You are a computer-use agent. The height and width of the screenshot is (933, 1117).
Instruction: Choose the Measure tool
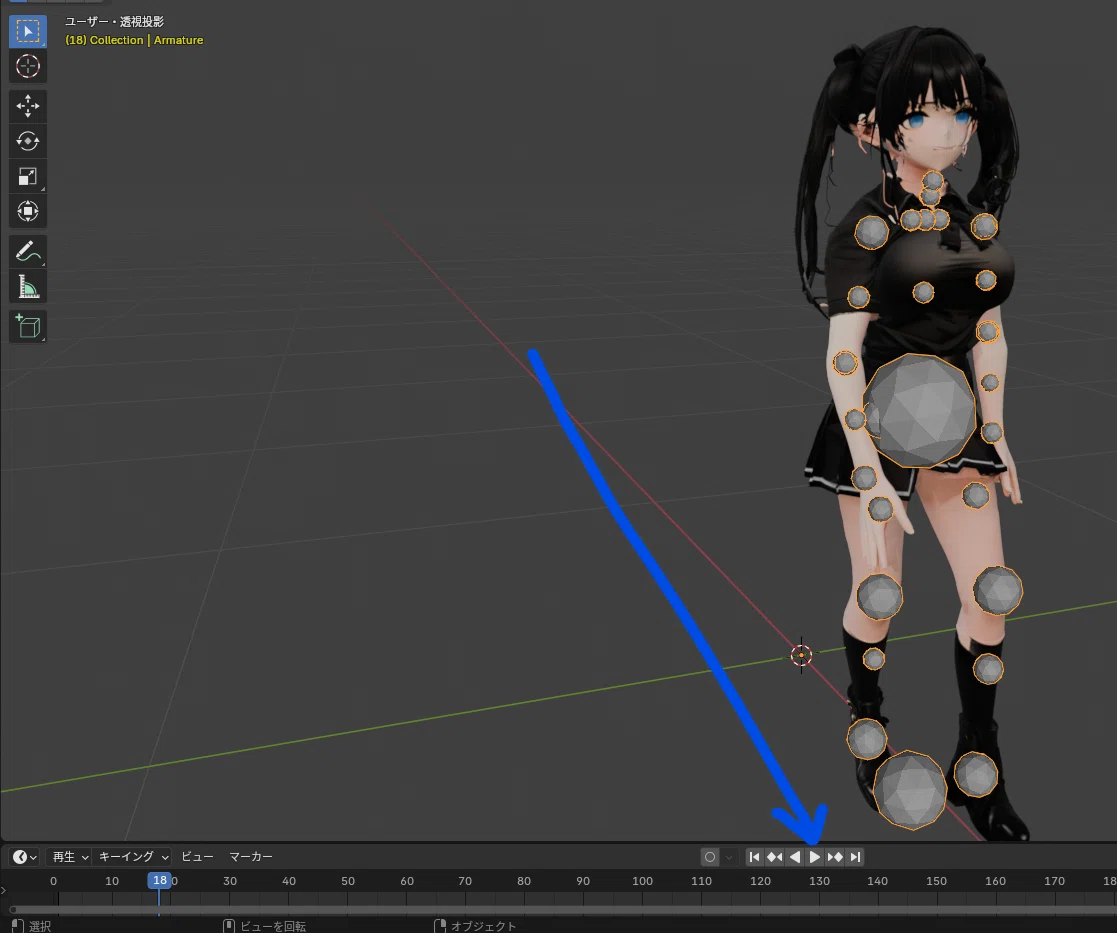coord(28,286)
